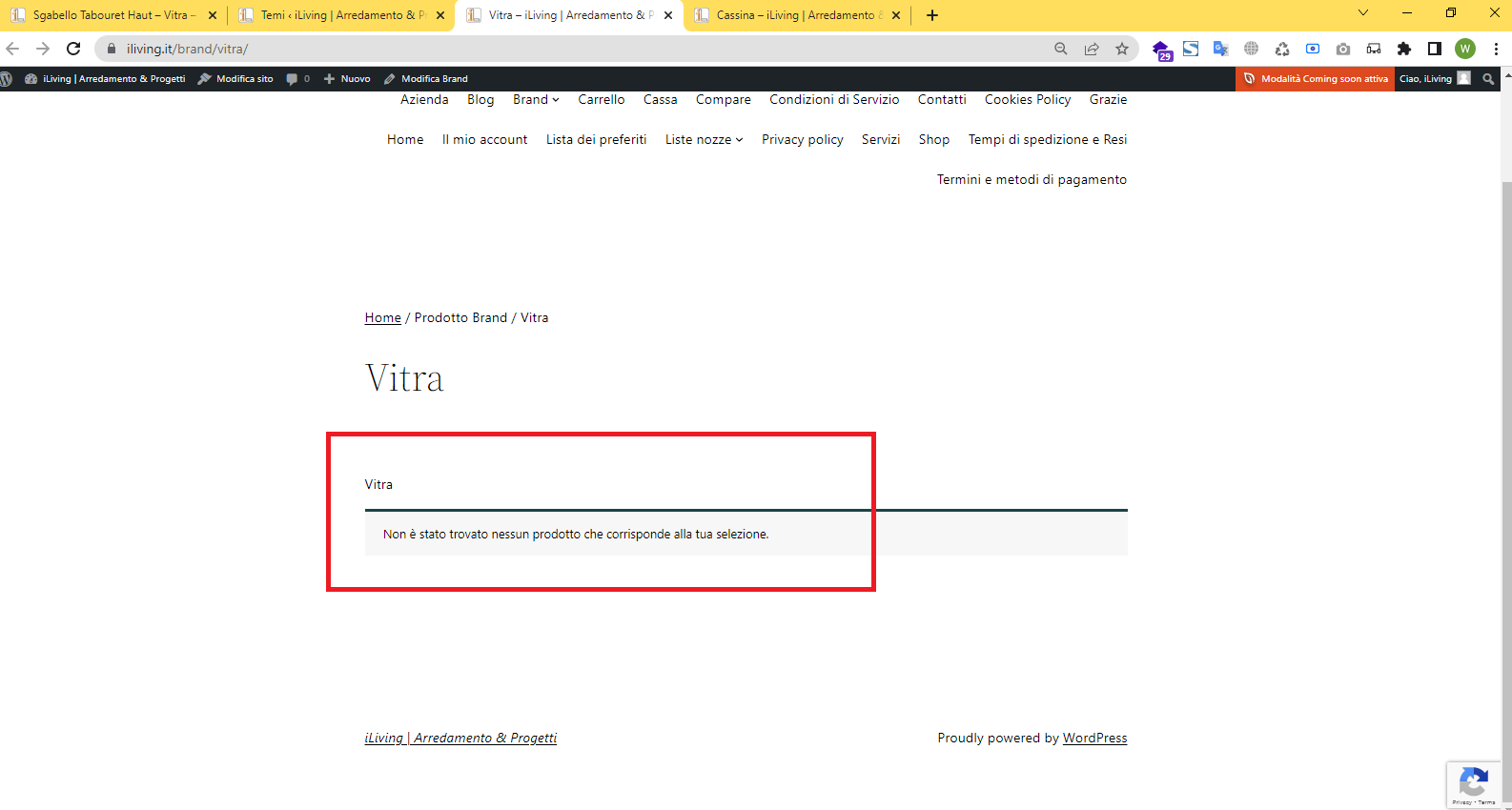
Task: Open the puzzle-piece Extensions menu
Action: (x=1404, y=49)
